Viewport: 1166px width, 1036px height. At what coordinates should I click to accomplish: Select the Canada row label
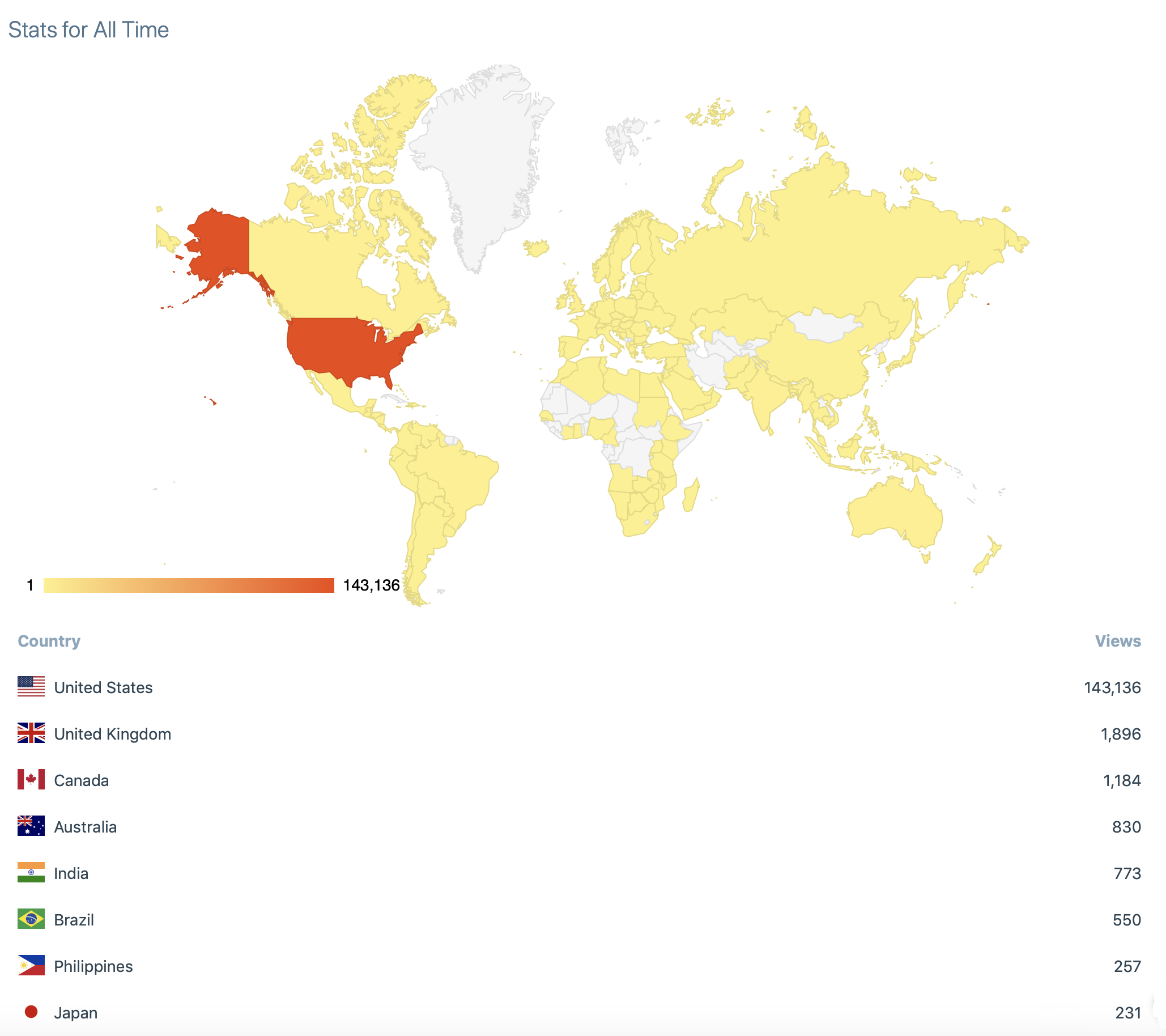(x=81, y=780)
